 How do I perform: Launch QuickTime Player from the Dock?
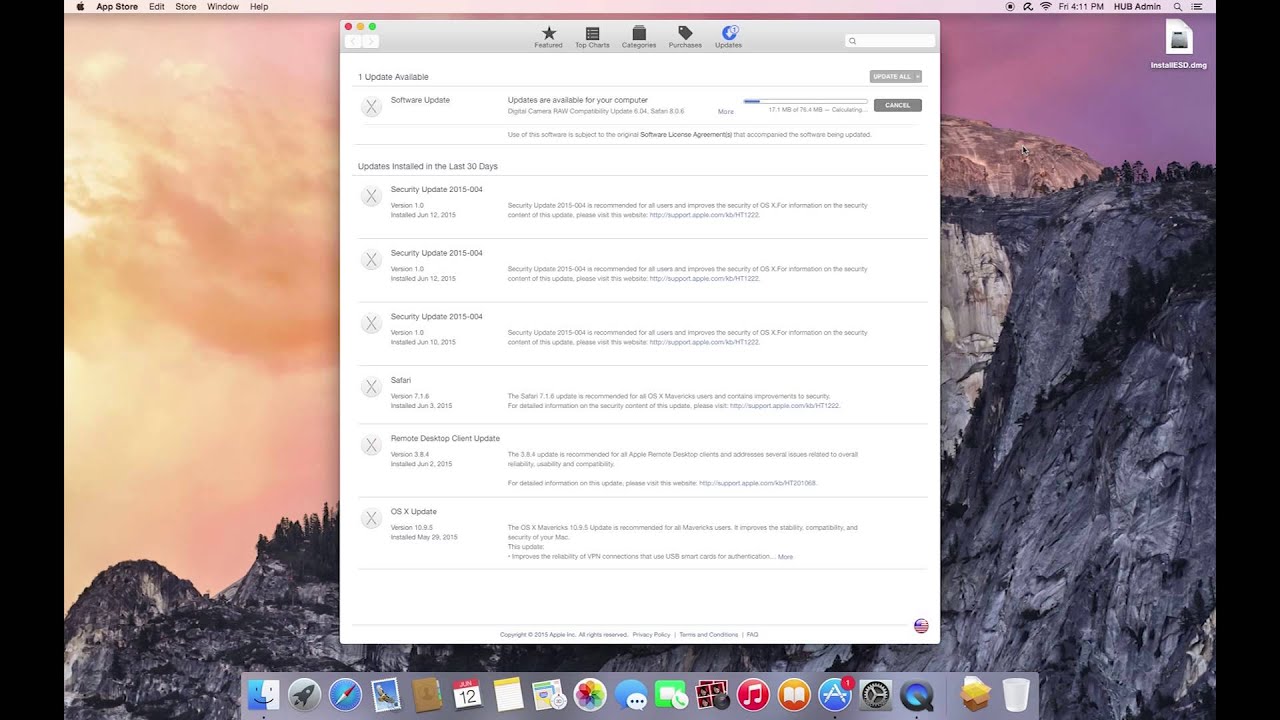[x=916, y=695]
